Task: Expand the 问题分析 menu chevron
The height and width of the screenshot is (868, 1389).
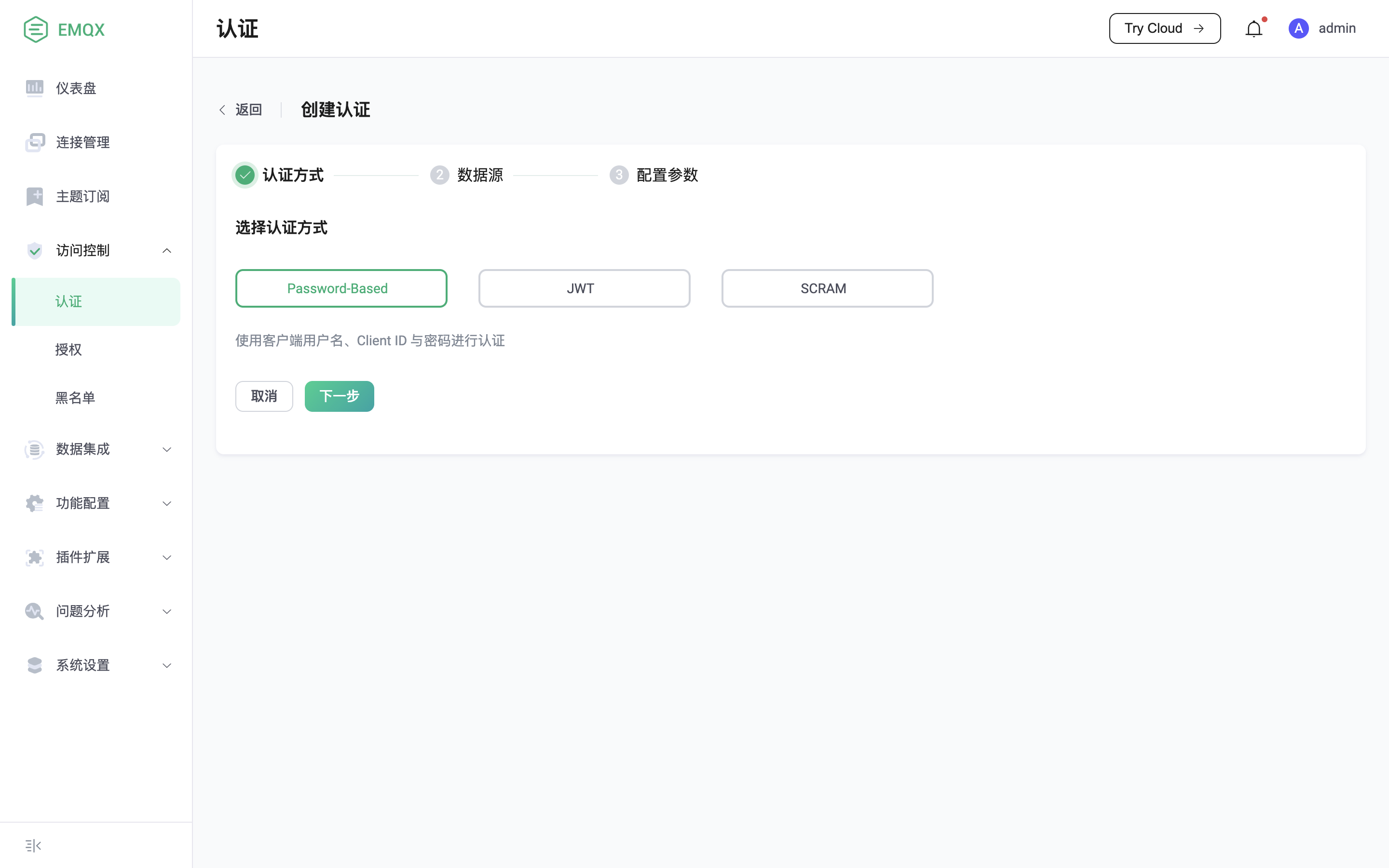Action: click(x=166, y=611)
